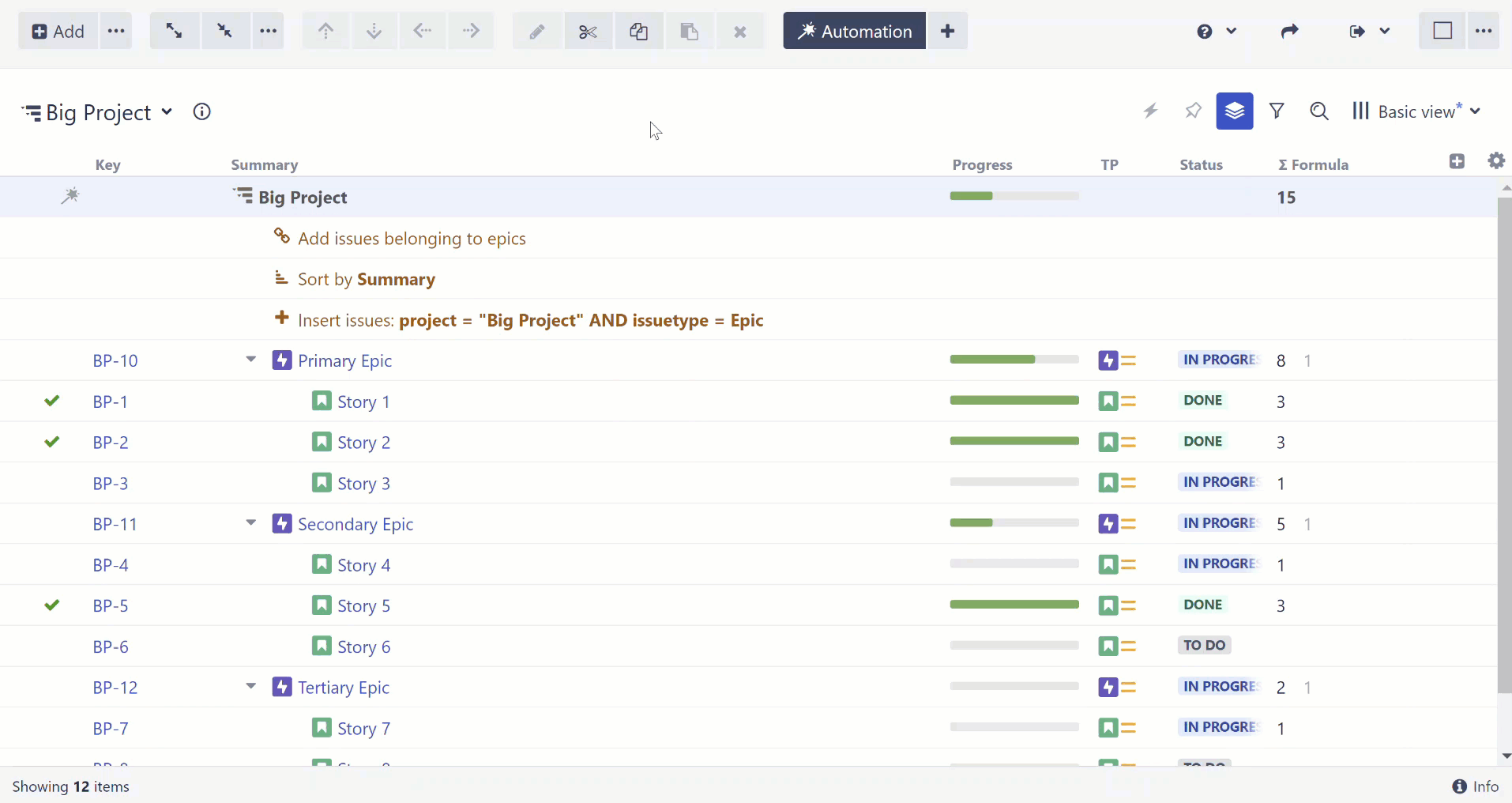
Task: Click the pencil edit icon
Action: 537,32
